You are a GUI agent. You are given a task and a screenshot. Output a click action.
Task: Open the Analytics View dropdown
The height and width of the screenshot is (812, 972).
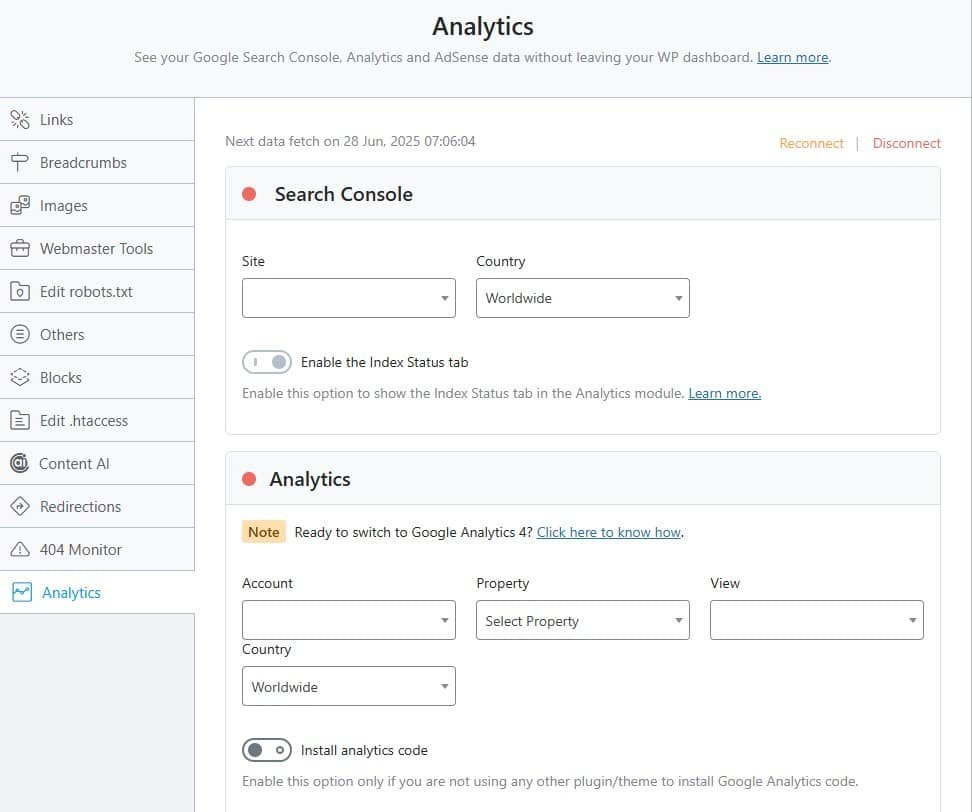[x=816, y=620]
